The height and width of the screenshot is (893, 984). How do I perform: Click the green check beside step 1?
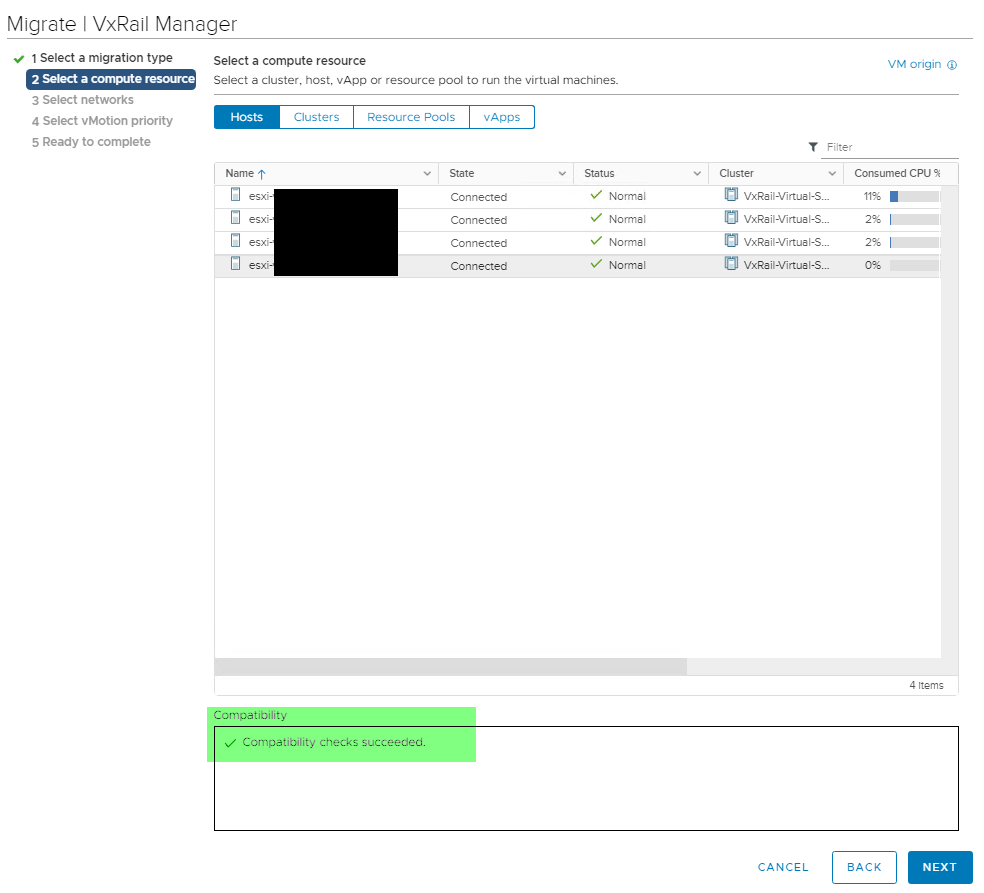[x=19, y=59]
